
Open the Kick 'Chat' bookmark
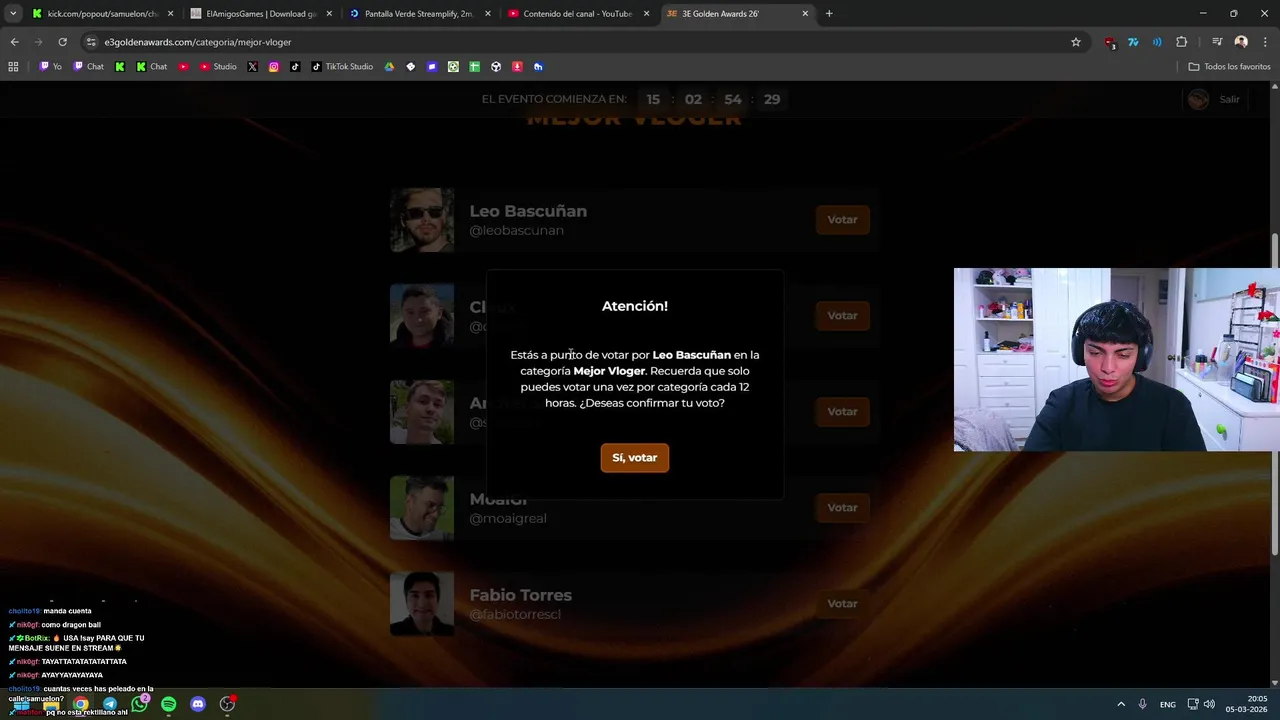pos(152,67)
